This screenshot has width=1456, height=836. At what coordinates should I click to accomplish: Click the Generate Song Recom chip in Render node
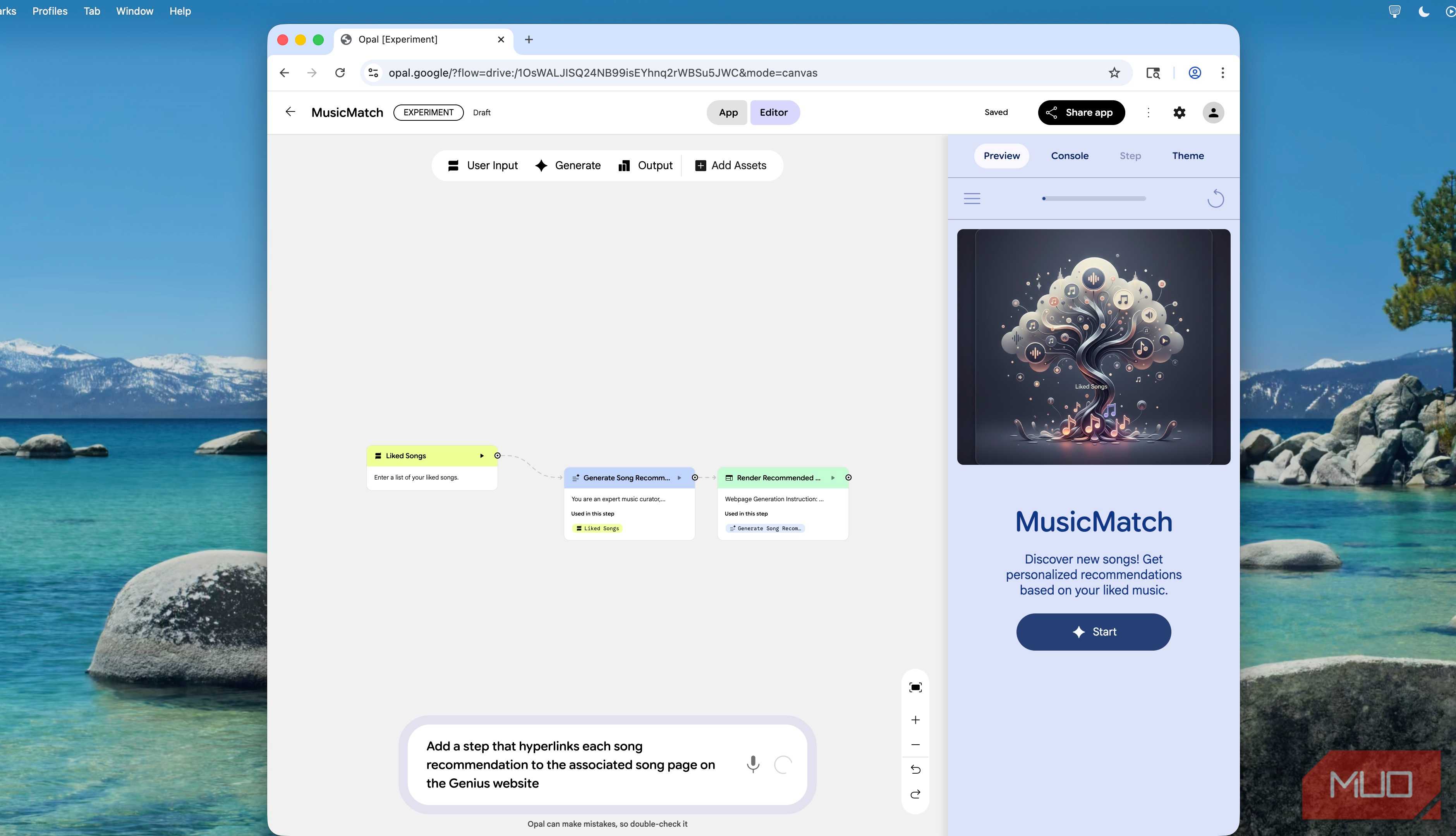765,528
